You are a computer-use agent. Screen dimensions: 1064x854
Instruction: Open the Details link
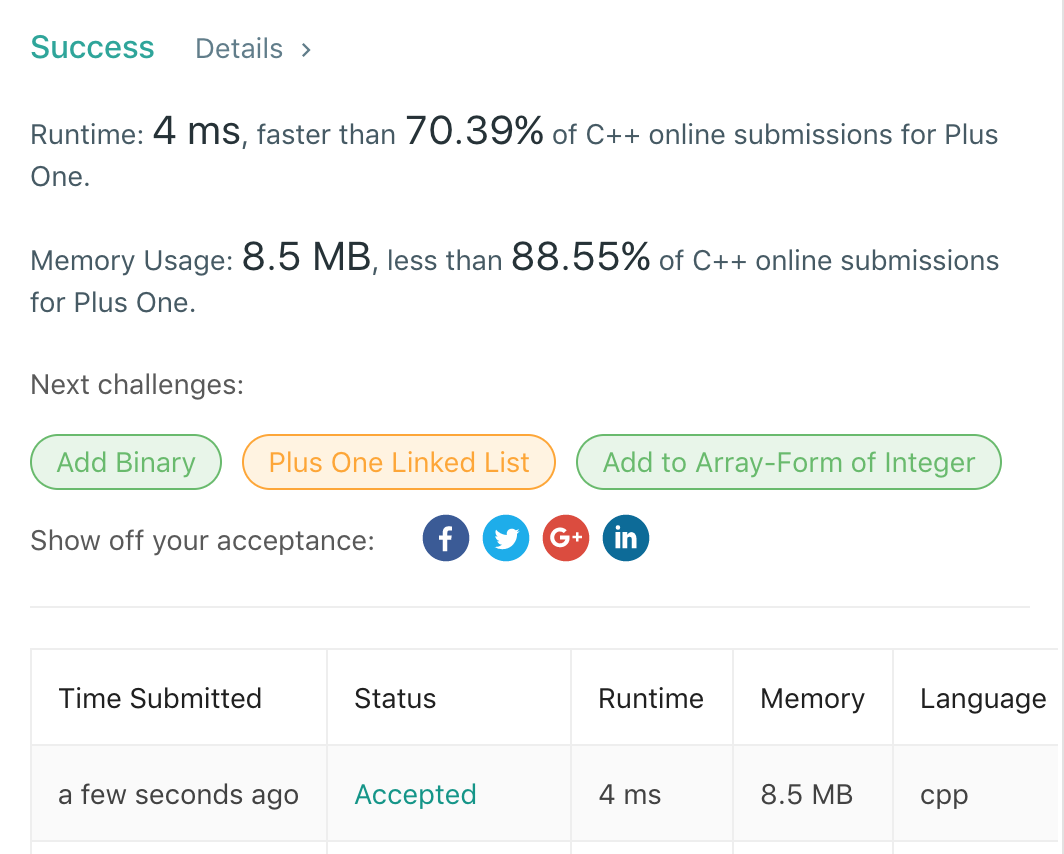[x=239, y=49]
